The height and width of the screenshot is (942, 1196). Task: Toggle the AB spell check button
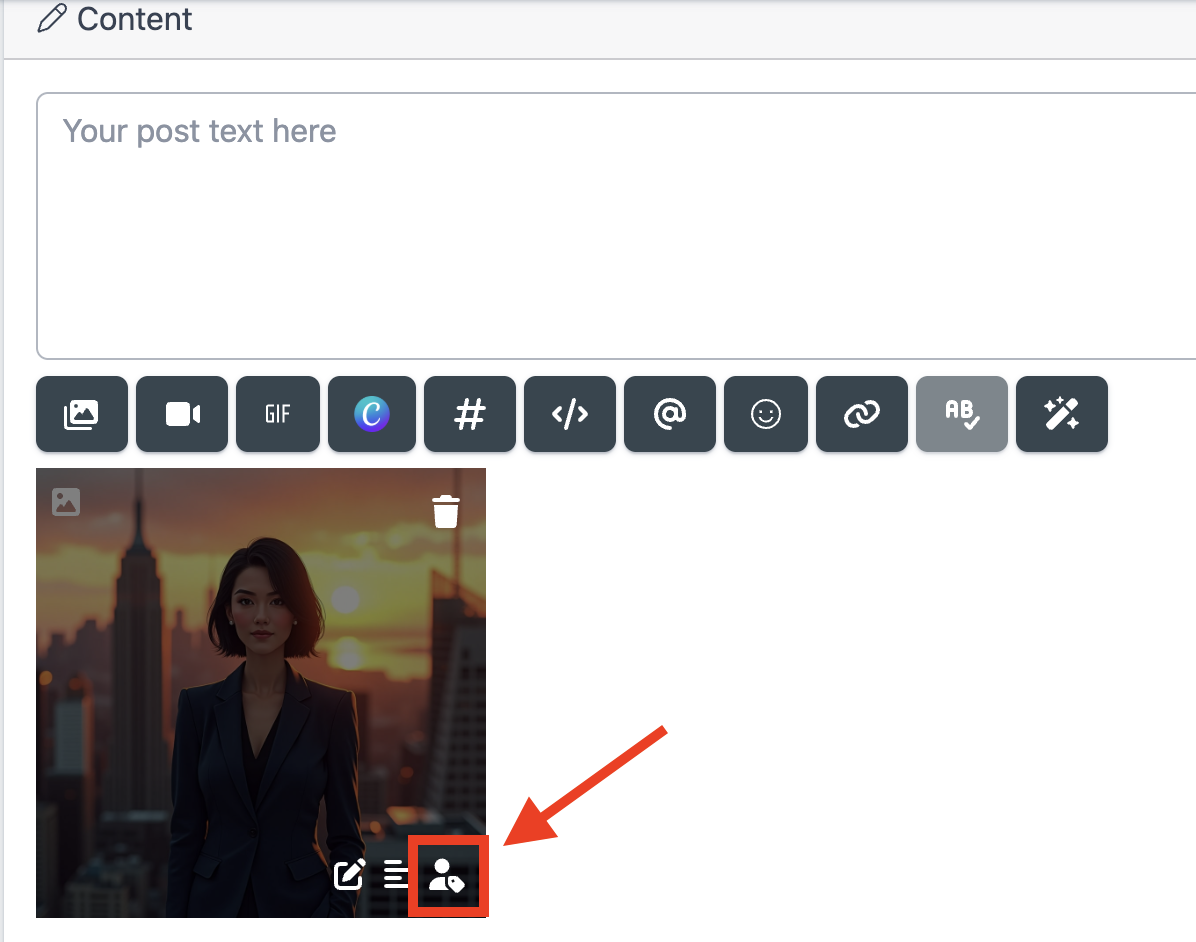[962, 414]
